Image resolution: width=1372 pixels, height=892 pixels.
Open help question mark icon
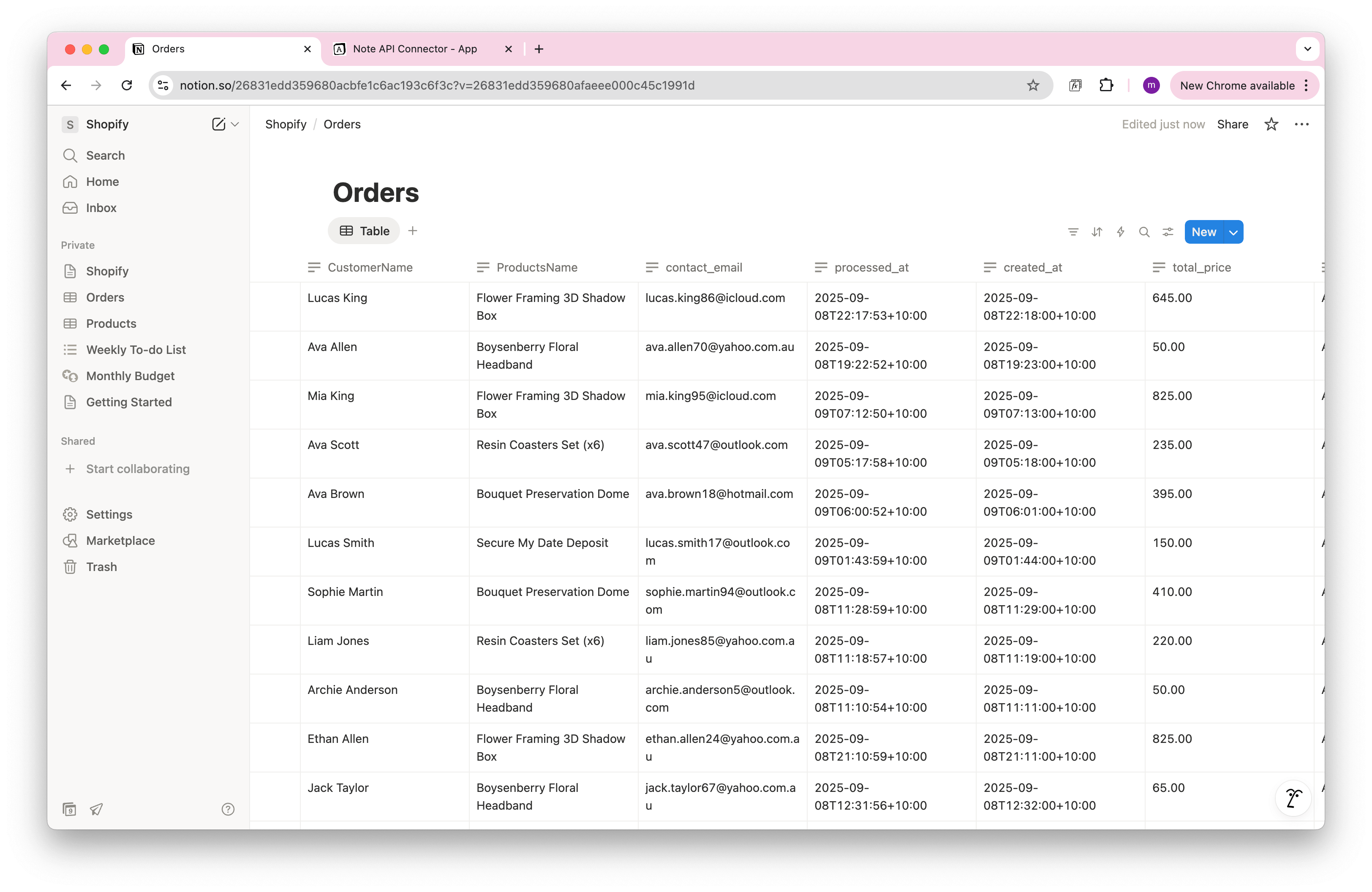228,809
